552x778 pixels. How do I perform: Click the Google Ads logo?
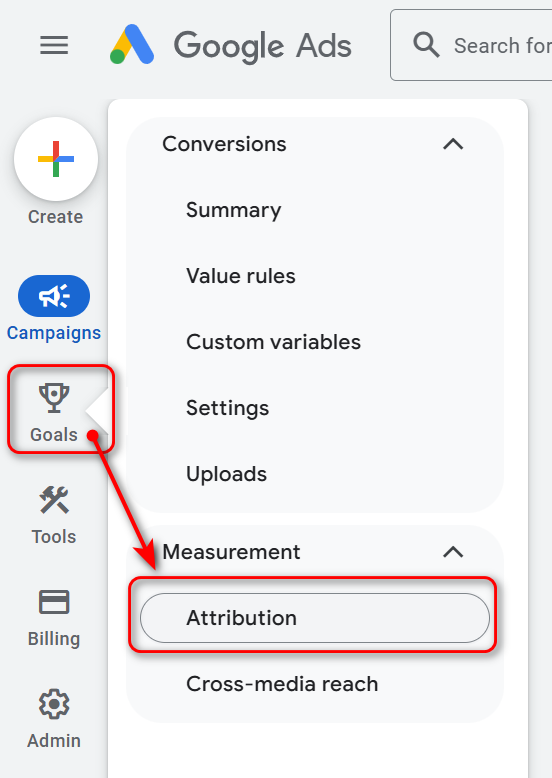click(x=131, y=45)
